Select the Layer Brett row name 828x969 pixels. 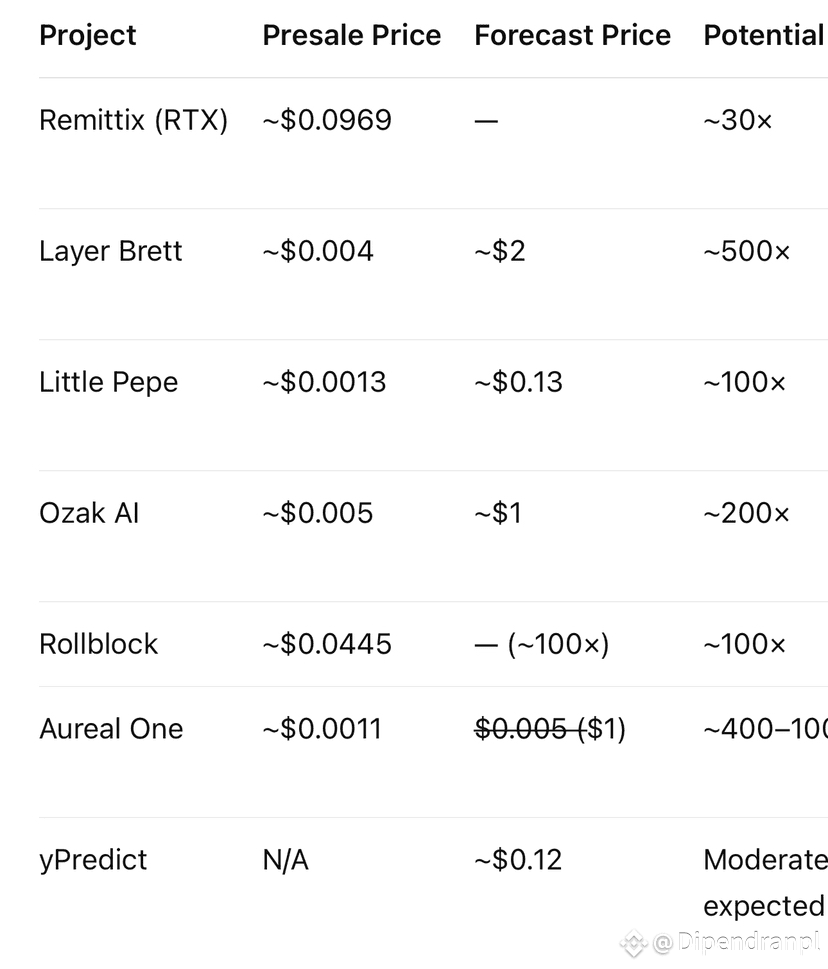click(x=111, y=251)
